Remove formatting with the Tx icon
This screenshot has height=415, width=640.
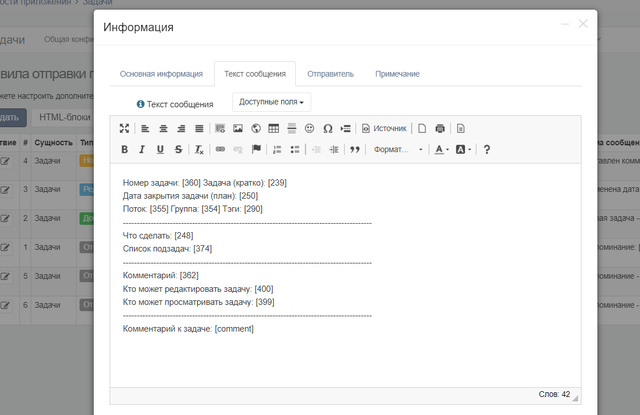199,149
